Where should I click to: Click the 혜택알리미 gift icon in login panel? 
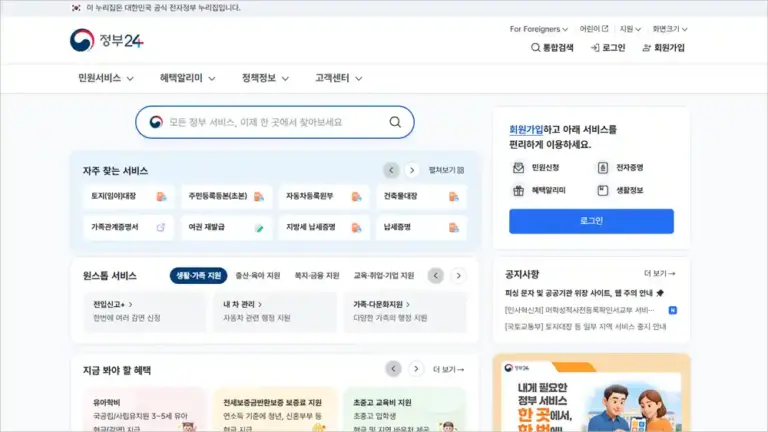tap(518, 190)
